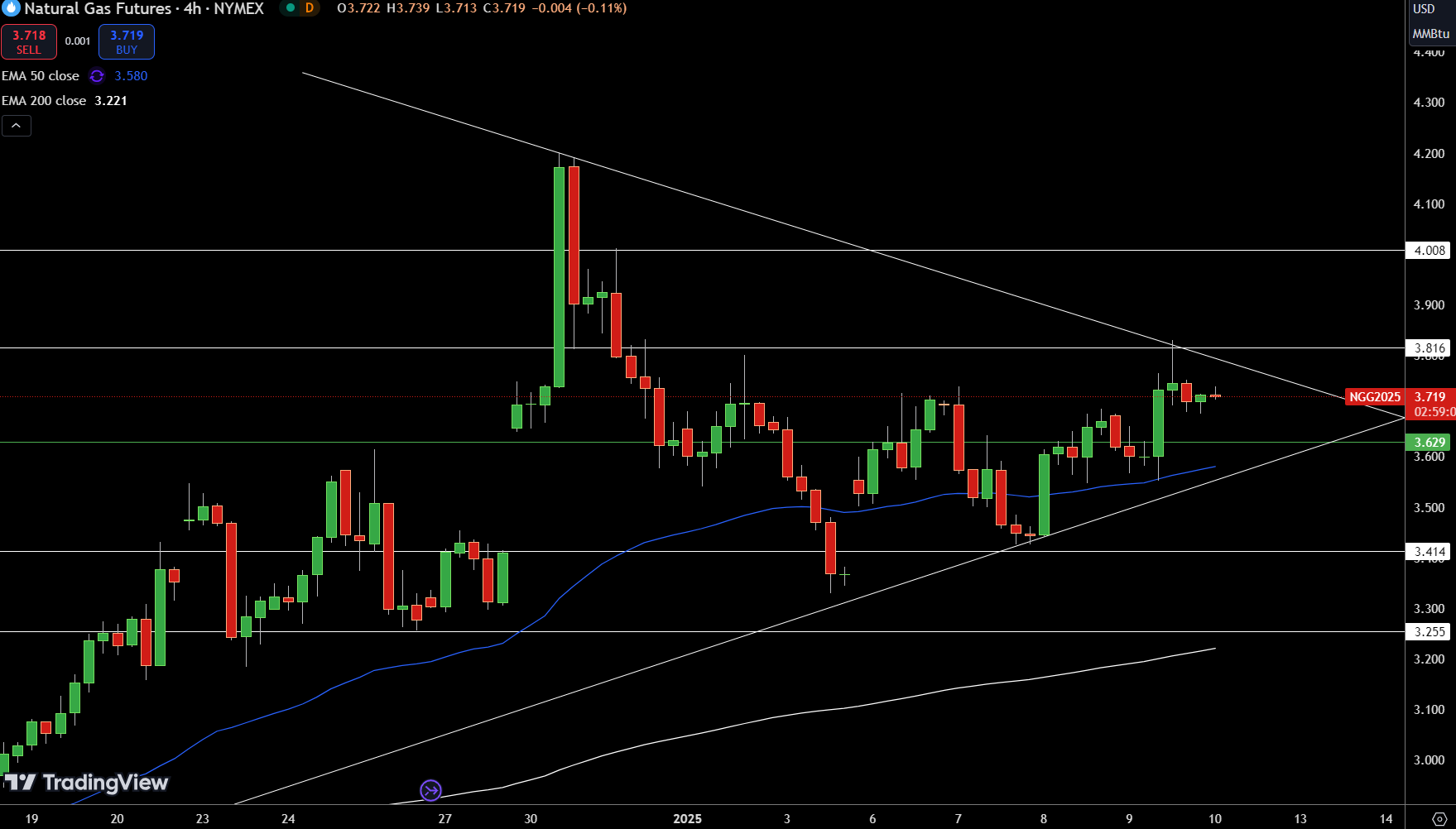
Task: Click the current price label 3.719
Action: click(1430, 397)
